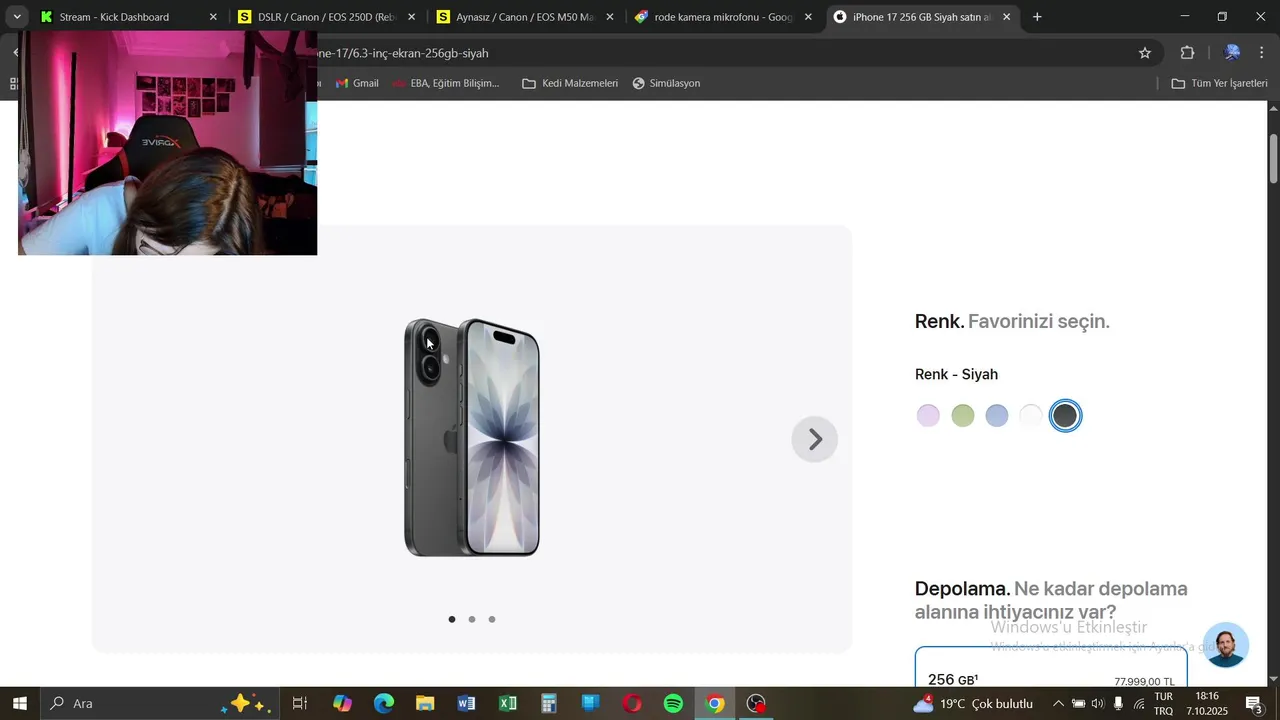Open OBS Studio from taskbar
Viewport: 1280px width, 720px height.
pos(757,704)
